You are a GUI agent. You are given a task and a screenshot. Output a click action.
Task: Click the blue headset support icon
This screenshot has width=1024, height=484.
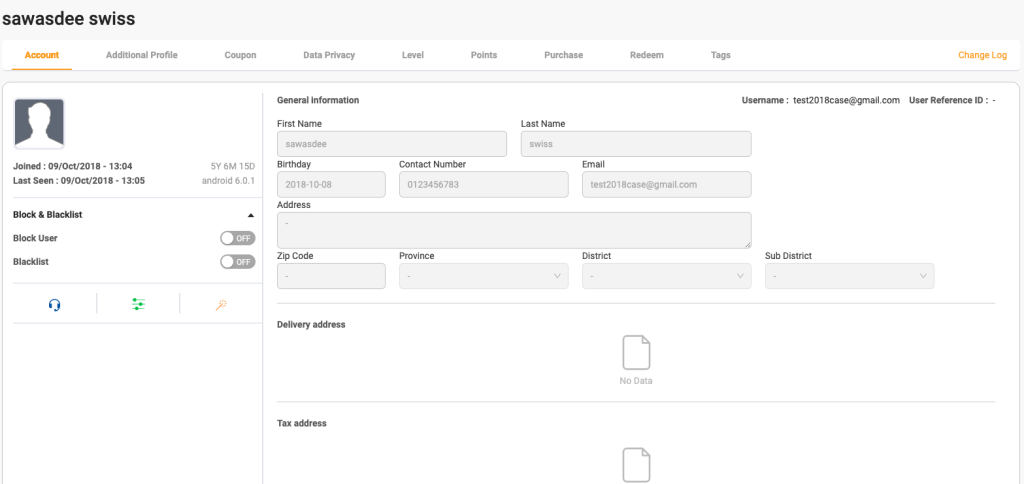tap(54, 305)
